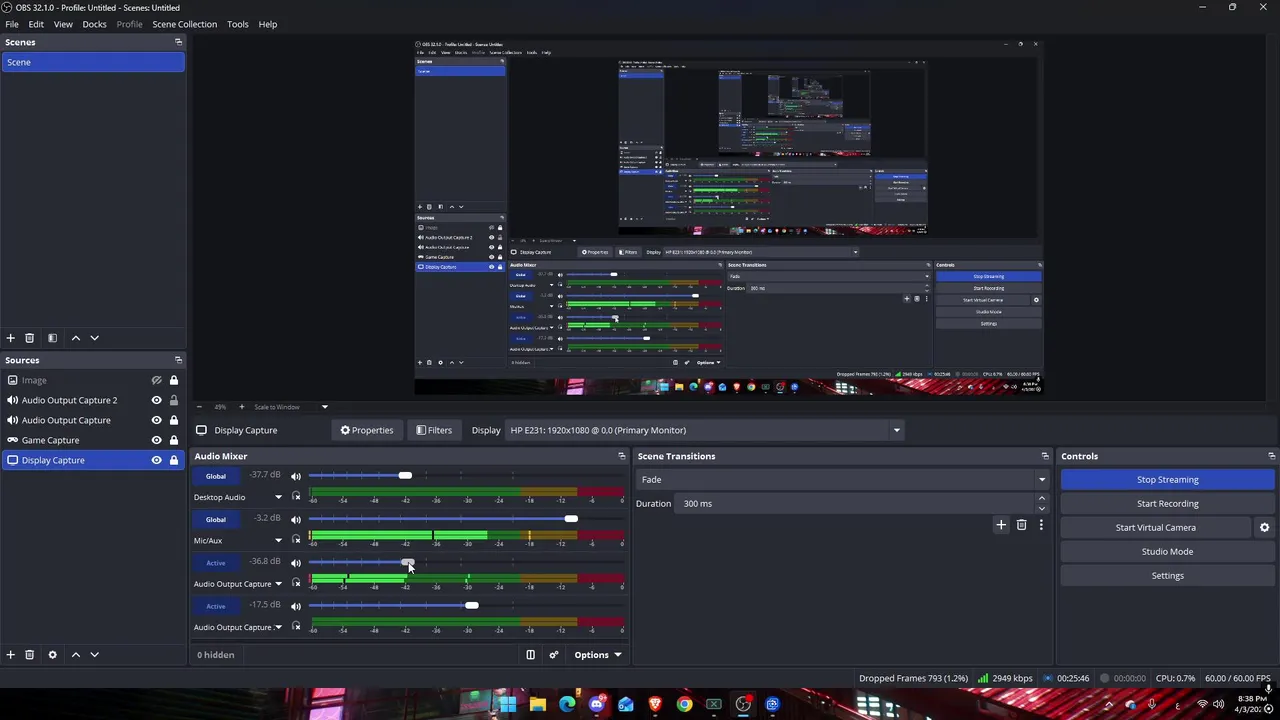Float the Scene Transitions dock
1280x720 pixels.
[x=1045, y=456]
